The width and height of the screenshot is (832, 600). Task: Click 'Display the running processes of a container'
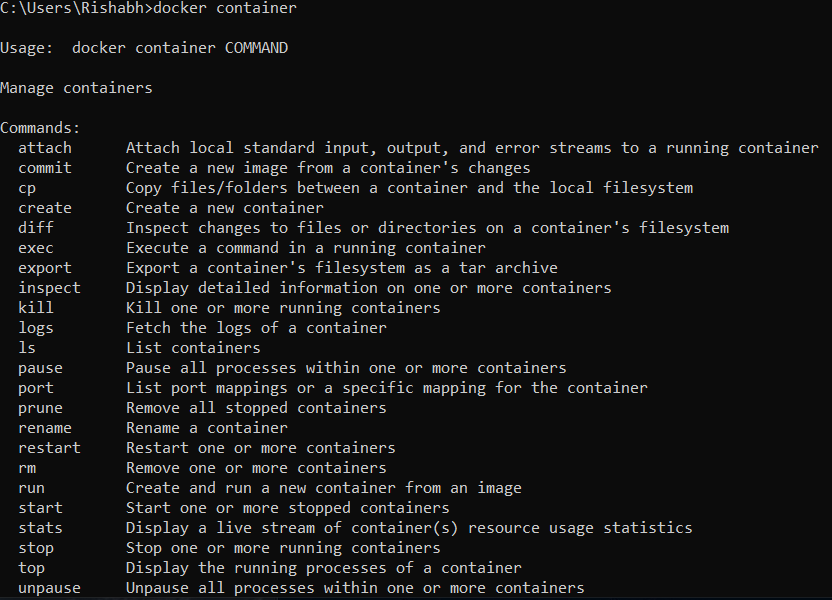[324, 568]
